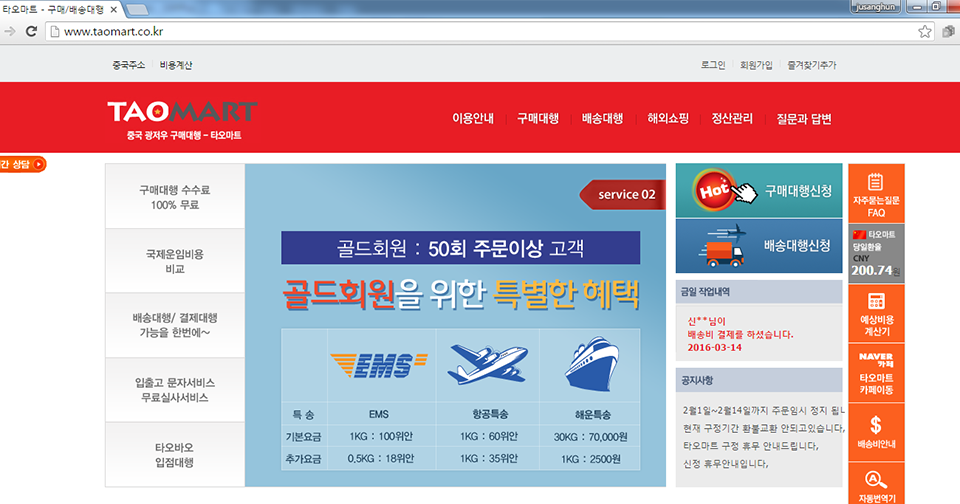Open the 이용안내 menu
Viewport: 960px width, 504px height.
(473, 118)
